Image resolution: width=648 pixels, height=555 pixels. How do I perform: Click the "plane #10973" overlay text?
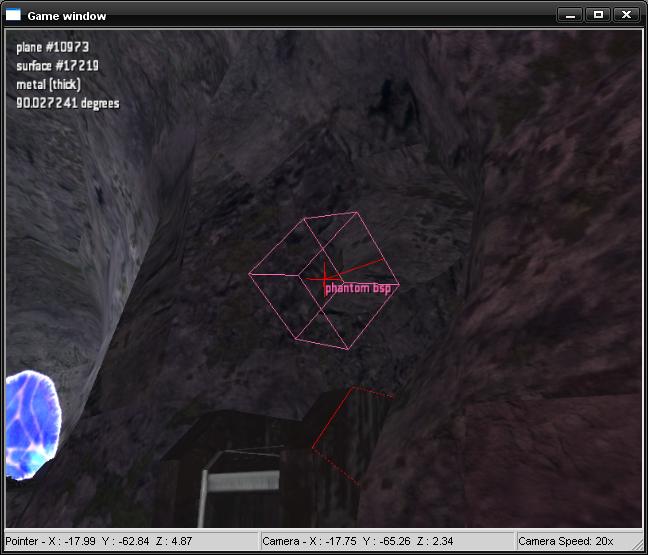point(52,47)
